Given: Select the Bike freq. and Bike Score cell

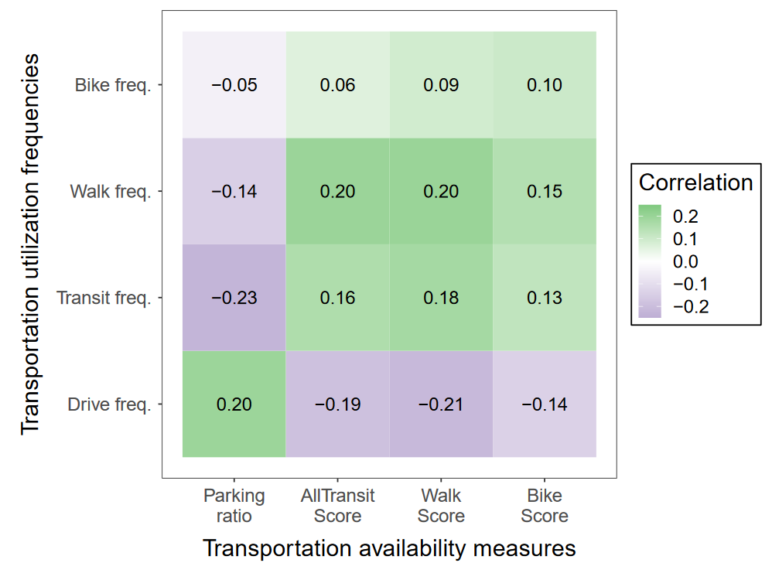Looking at the screenshot, I should pos(545,85).
